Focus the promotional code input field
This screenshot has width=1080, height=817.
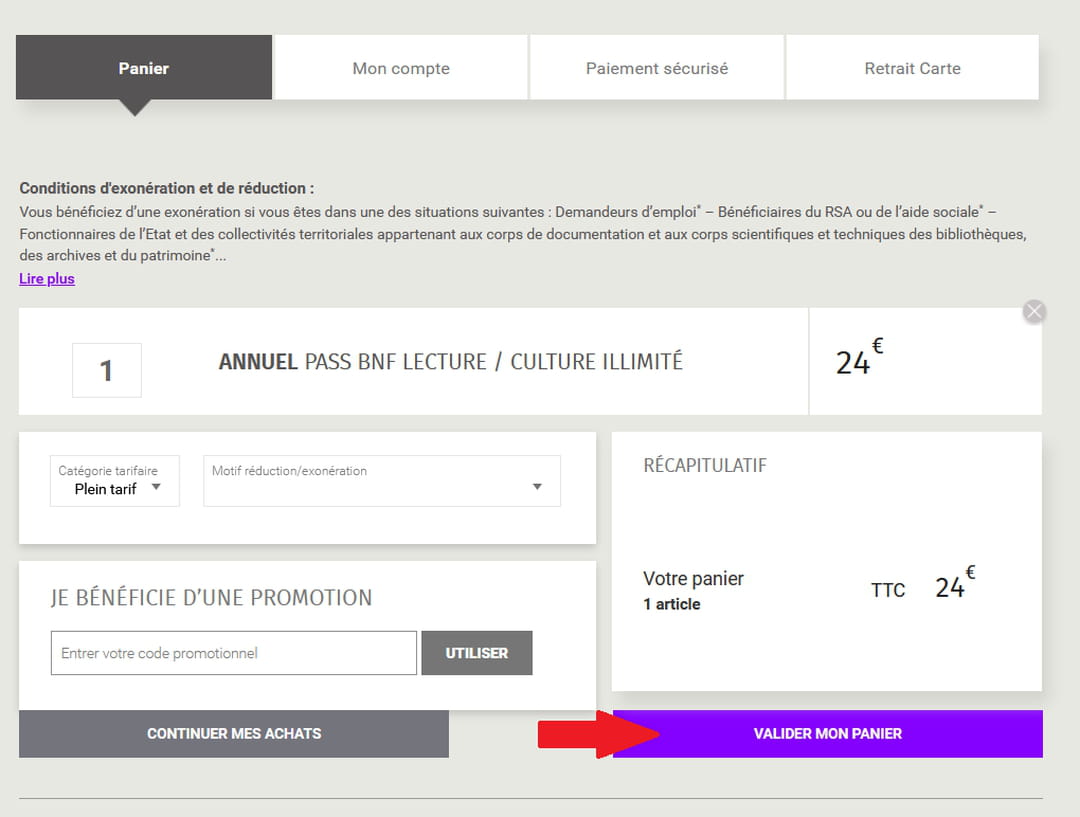point(233,653)
